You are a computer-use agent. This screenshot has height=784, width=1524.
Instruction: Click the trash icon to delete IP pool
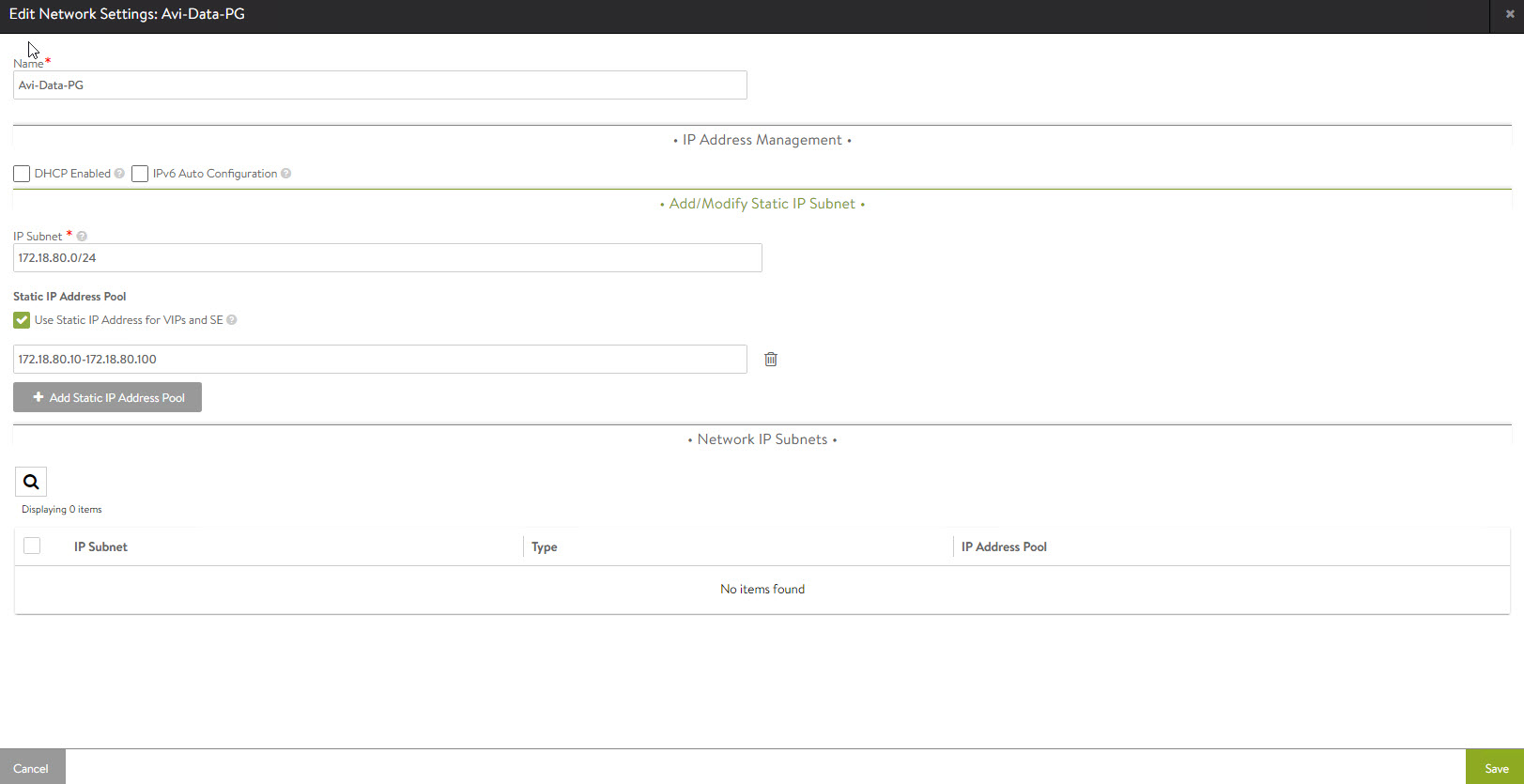pos(771,360)
